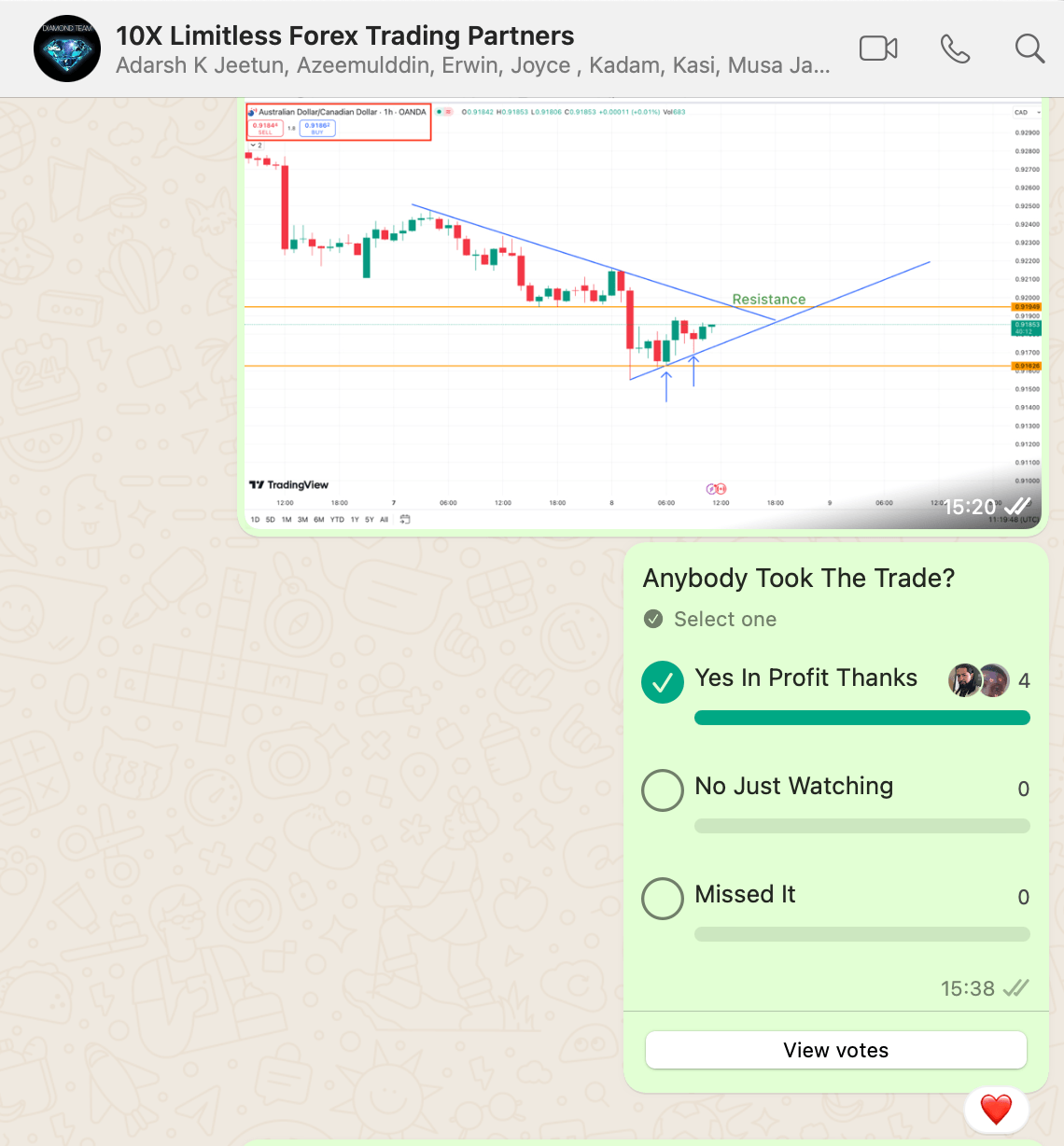Start a voice call with the group
The width and height of the screenshot is (1064, 1146).
(955, 49)
